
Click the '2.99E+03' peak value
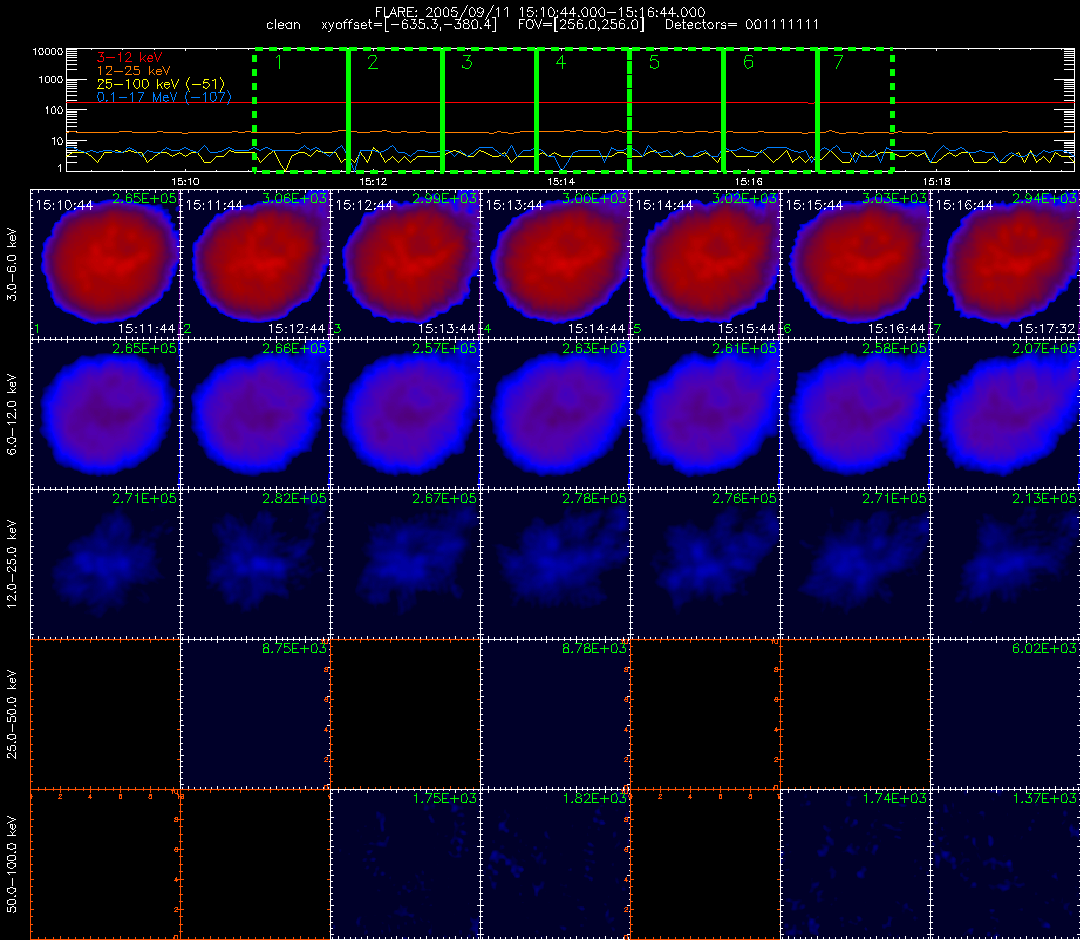tap(444, 198)
